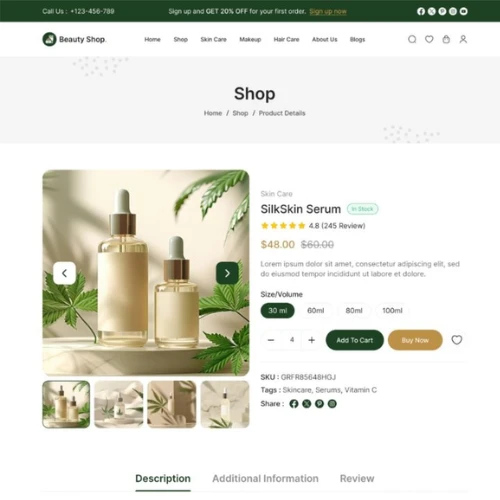This screenshot has width=500, height=500.
Task: Open the user account icon
Action: tap(463, 39)
